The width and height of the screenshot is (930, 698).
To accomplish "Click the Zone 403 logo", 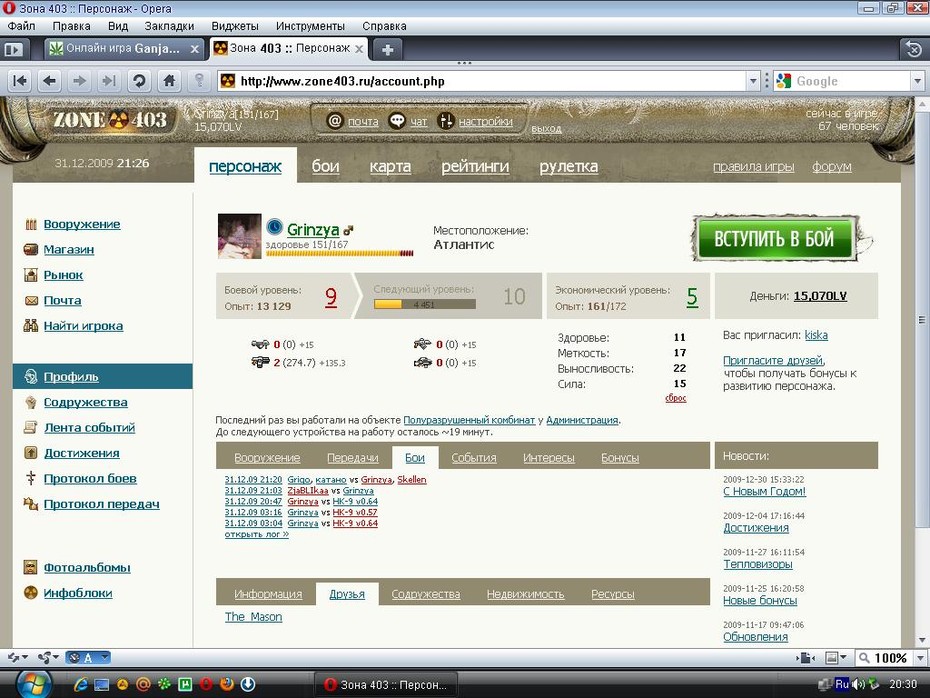I will [x=110, y=120].
